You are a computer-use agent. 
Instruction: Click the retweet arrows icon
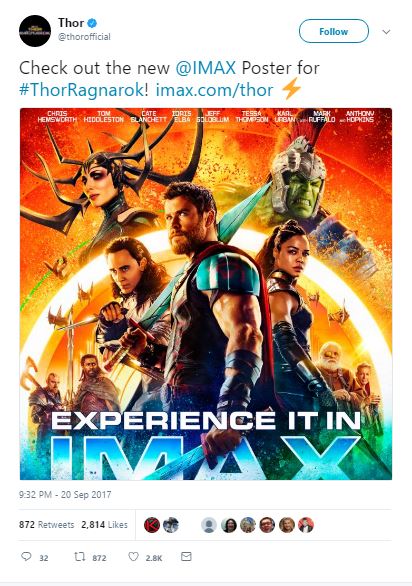(79, 557)
